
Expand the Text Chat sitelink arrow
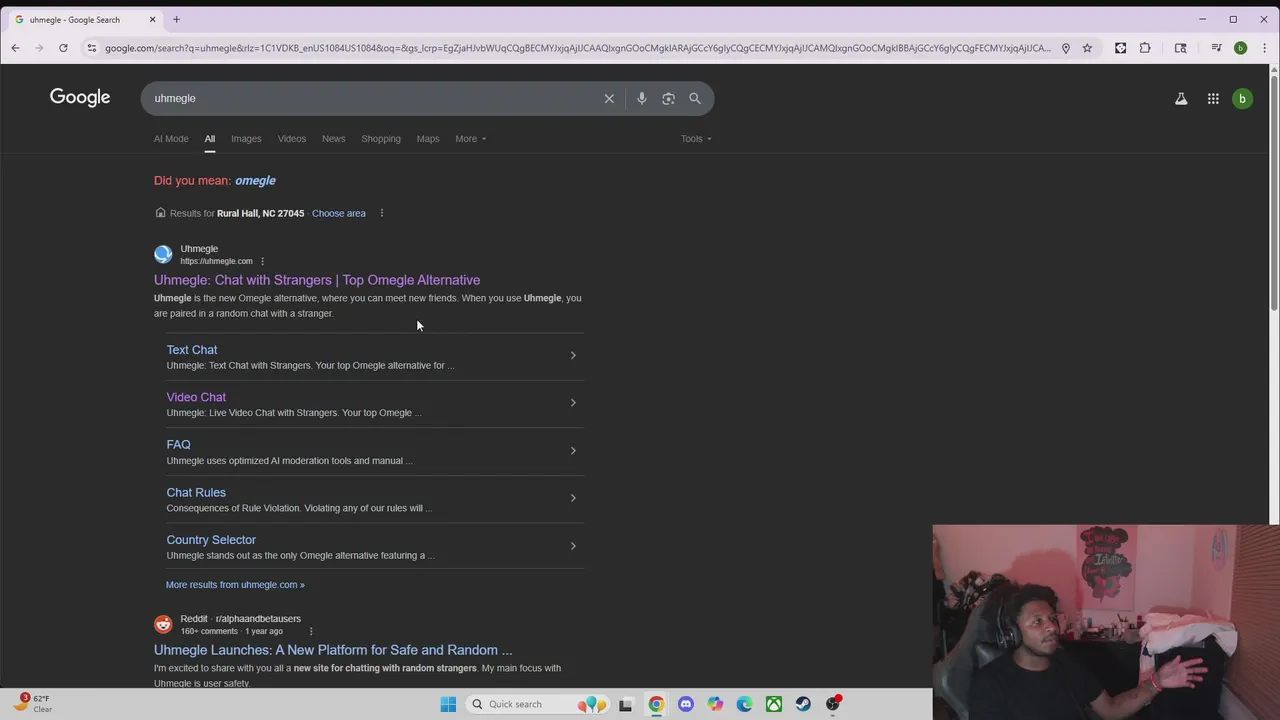pyautogui.click(x=573, y=355)
